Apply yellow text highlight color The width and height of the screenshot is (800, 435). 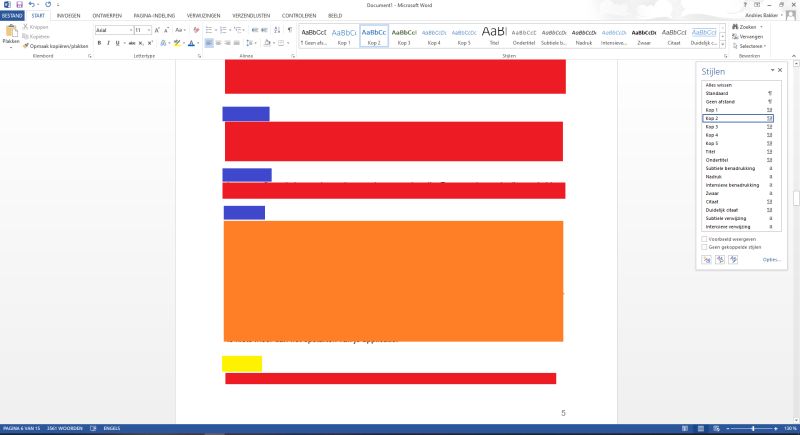pyautogui.click(x=177, y=43)
